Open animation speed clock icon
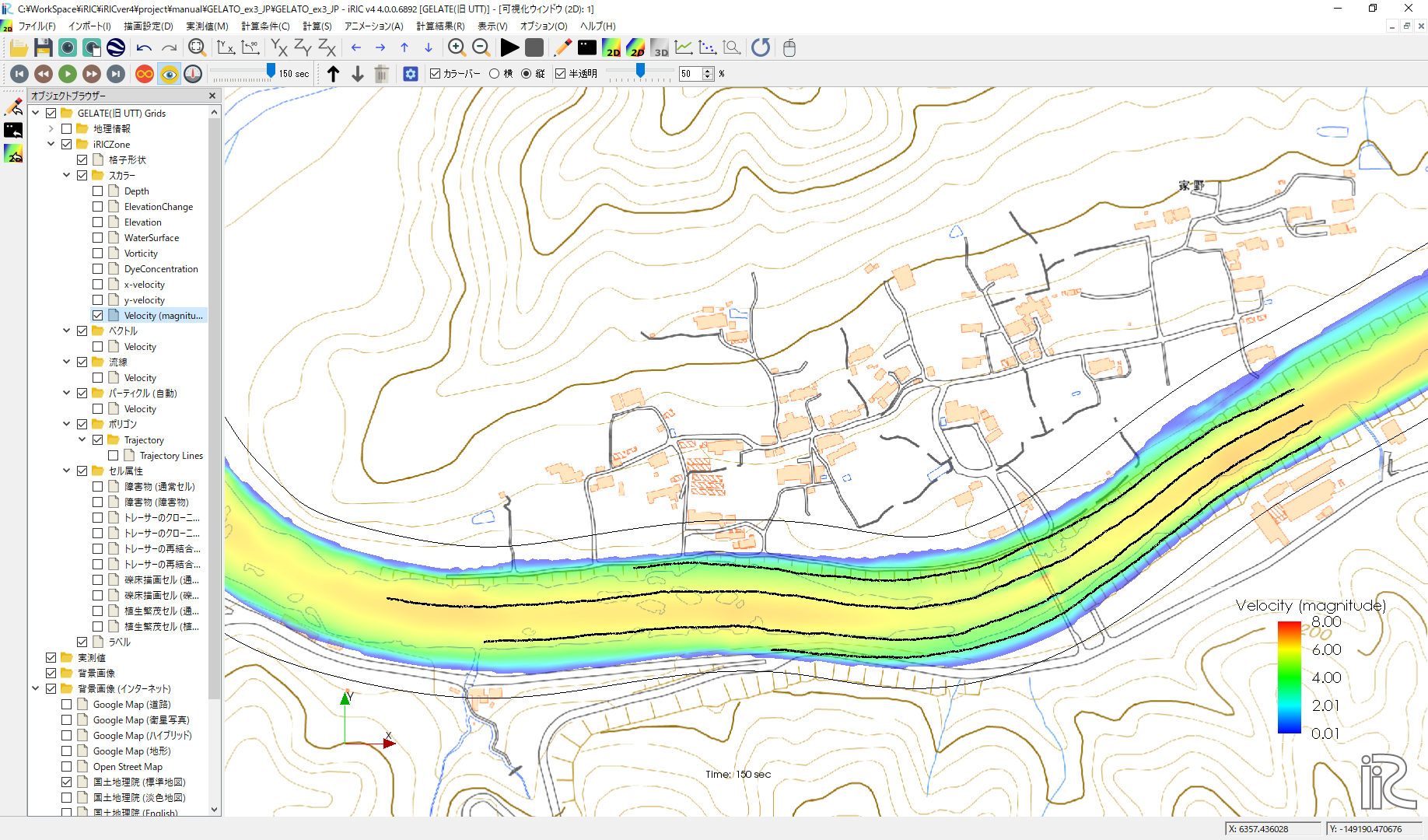Image resolution: width=1428 pixels, height=840 pixels. [x=193, y=74]
